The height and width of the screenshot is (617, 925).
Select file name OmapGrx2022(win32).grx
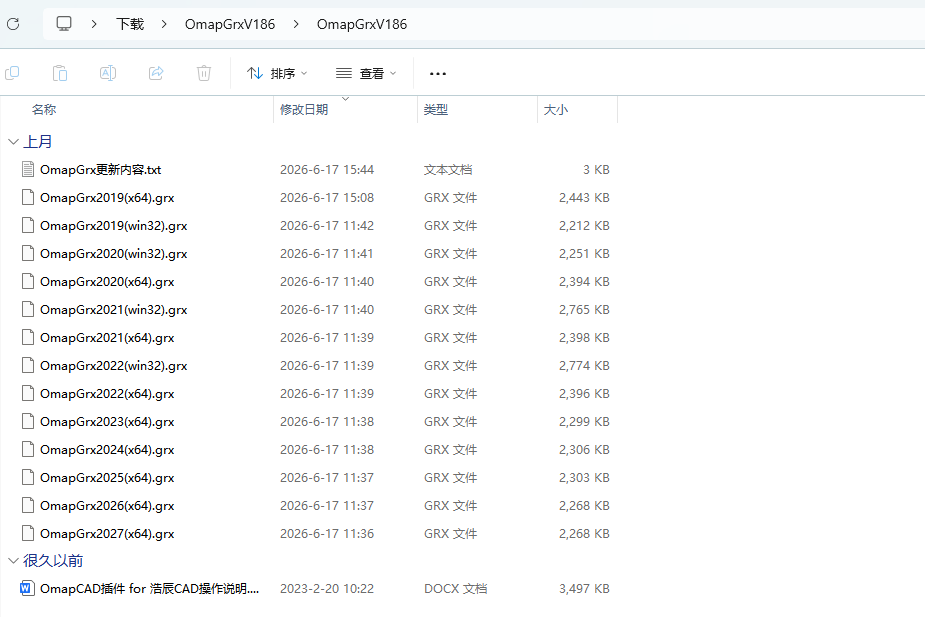tap(114, 366)
